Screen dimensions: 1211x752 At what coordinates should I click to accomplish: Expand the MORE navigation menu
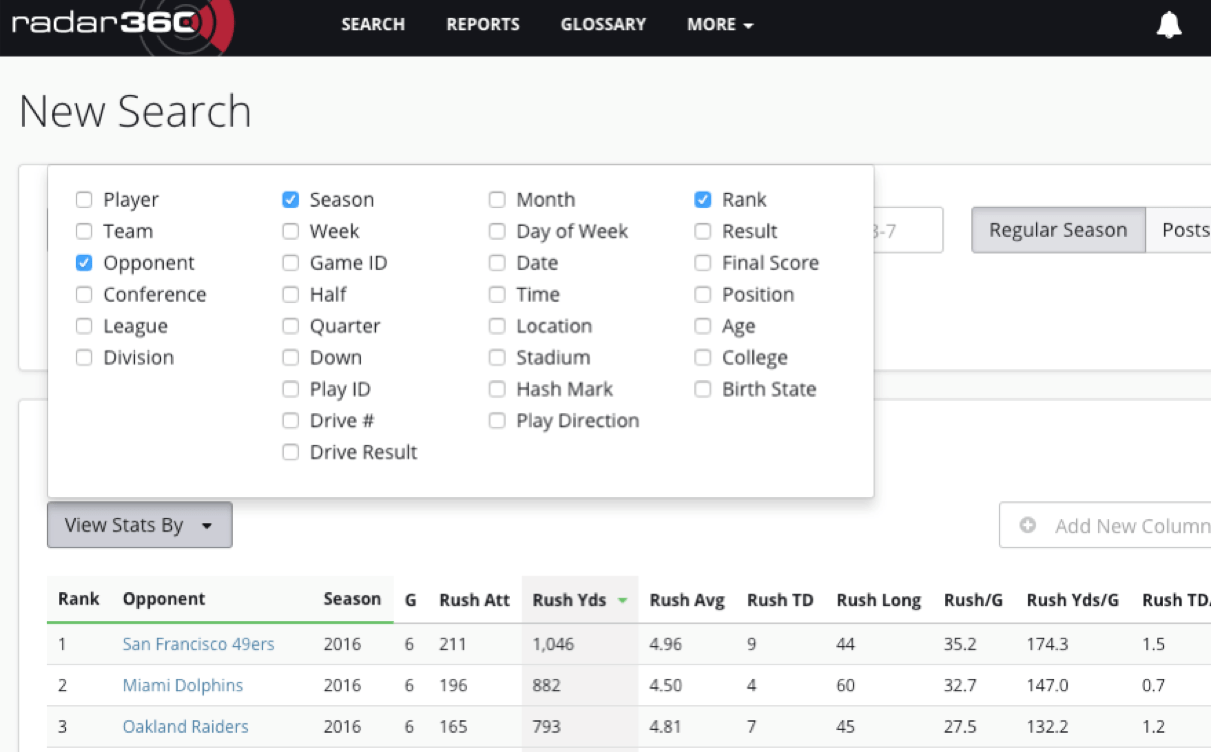719,24
